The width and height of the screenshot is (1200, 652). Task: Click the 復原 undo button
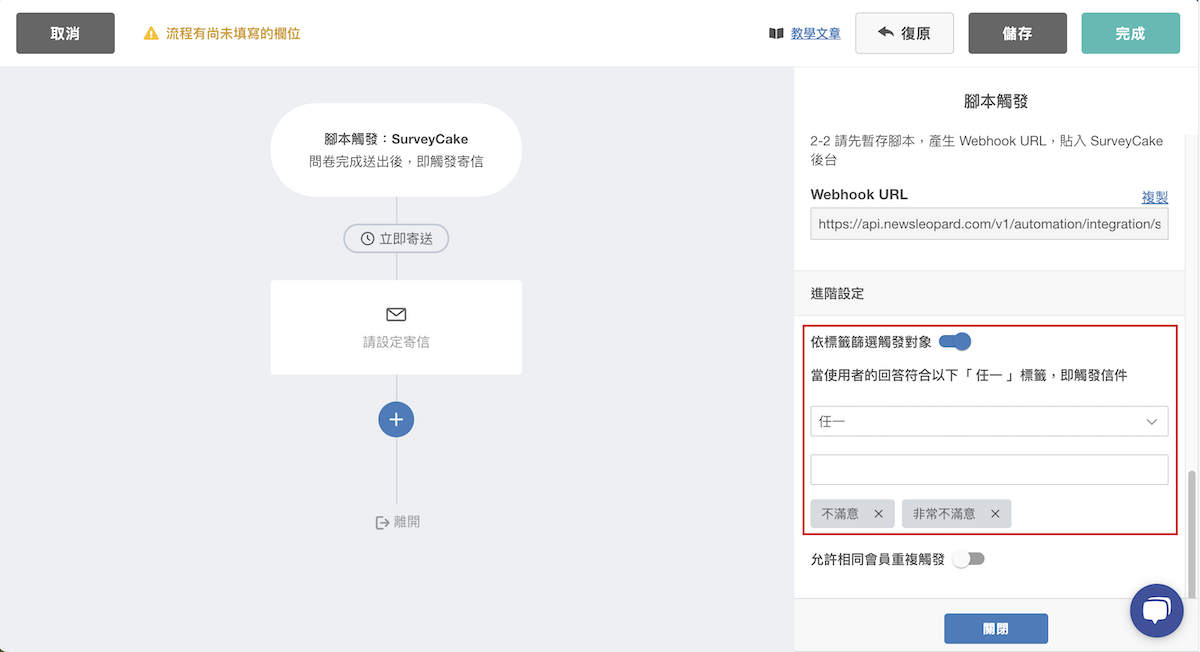[904, 33]
